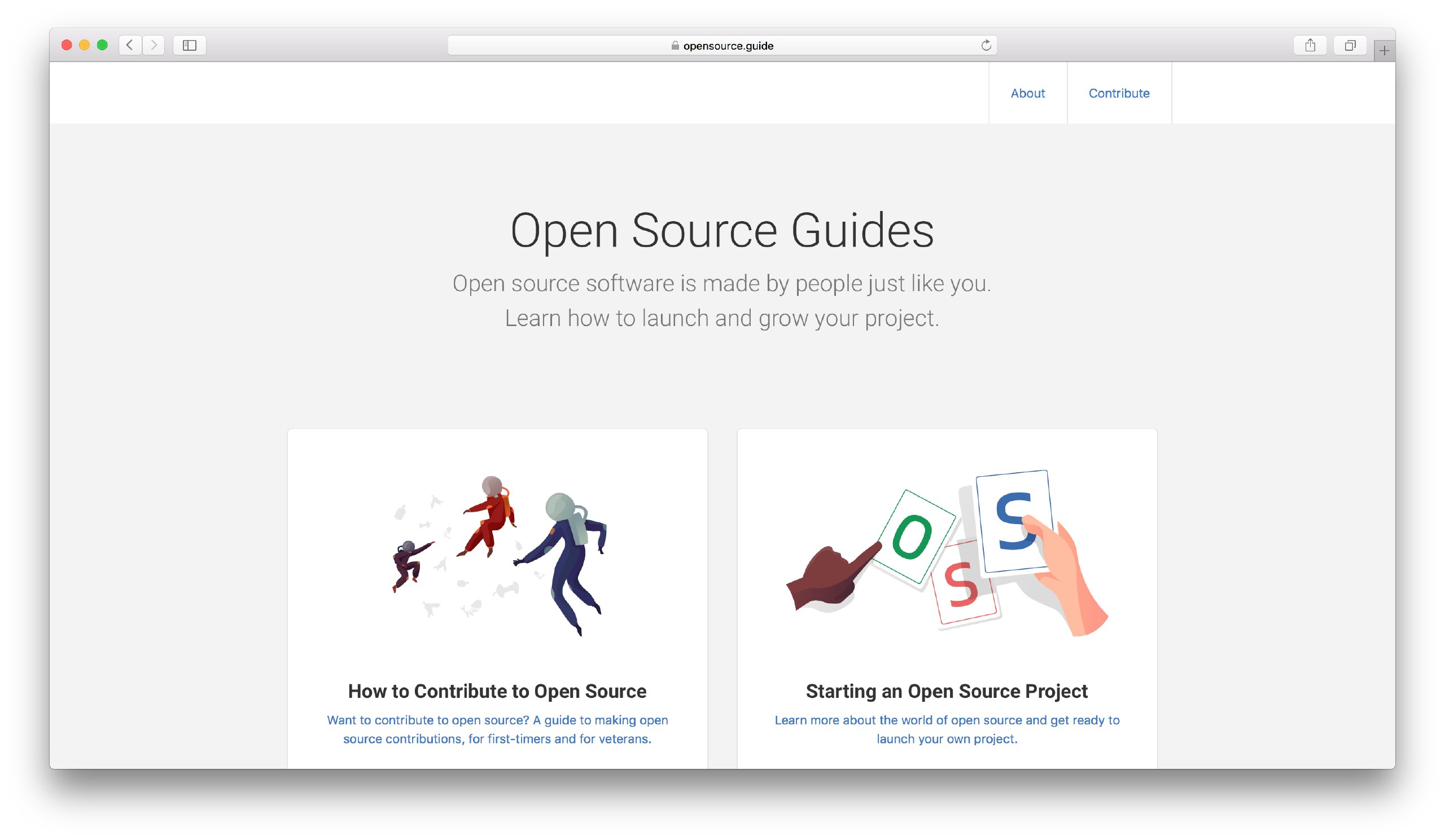Click the 'Want to contribute to open source?' description
The height and width of the screenshot is (840, 1445).
(x=497, y=729)
